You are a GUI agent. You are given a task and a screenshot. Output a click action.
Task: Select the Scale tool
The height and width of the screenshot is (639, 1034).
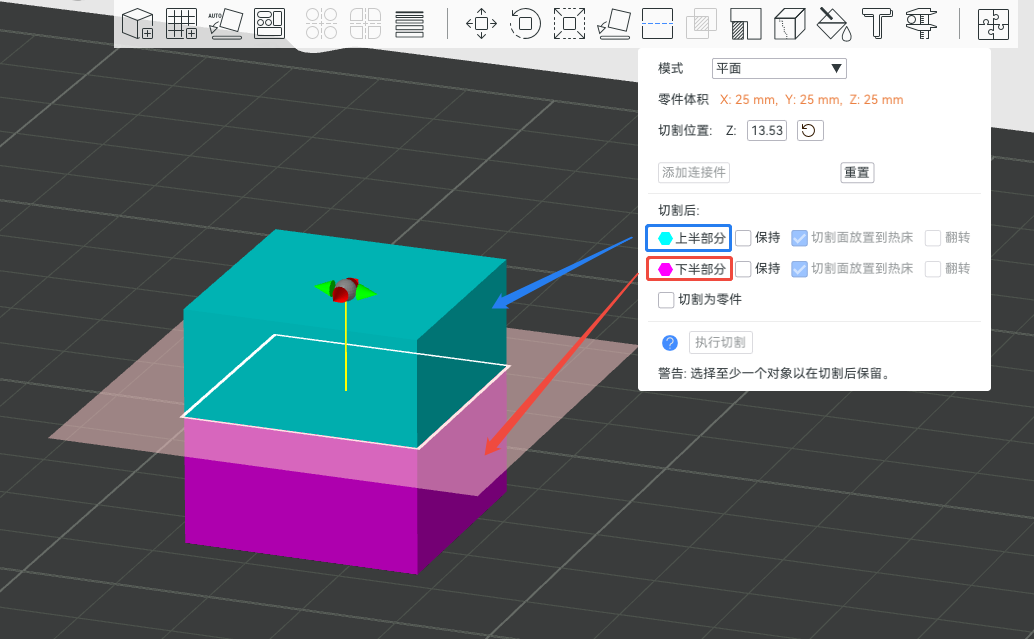tap(569, 24)
